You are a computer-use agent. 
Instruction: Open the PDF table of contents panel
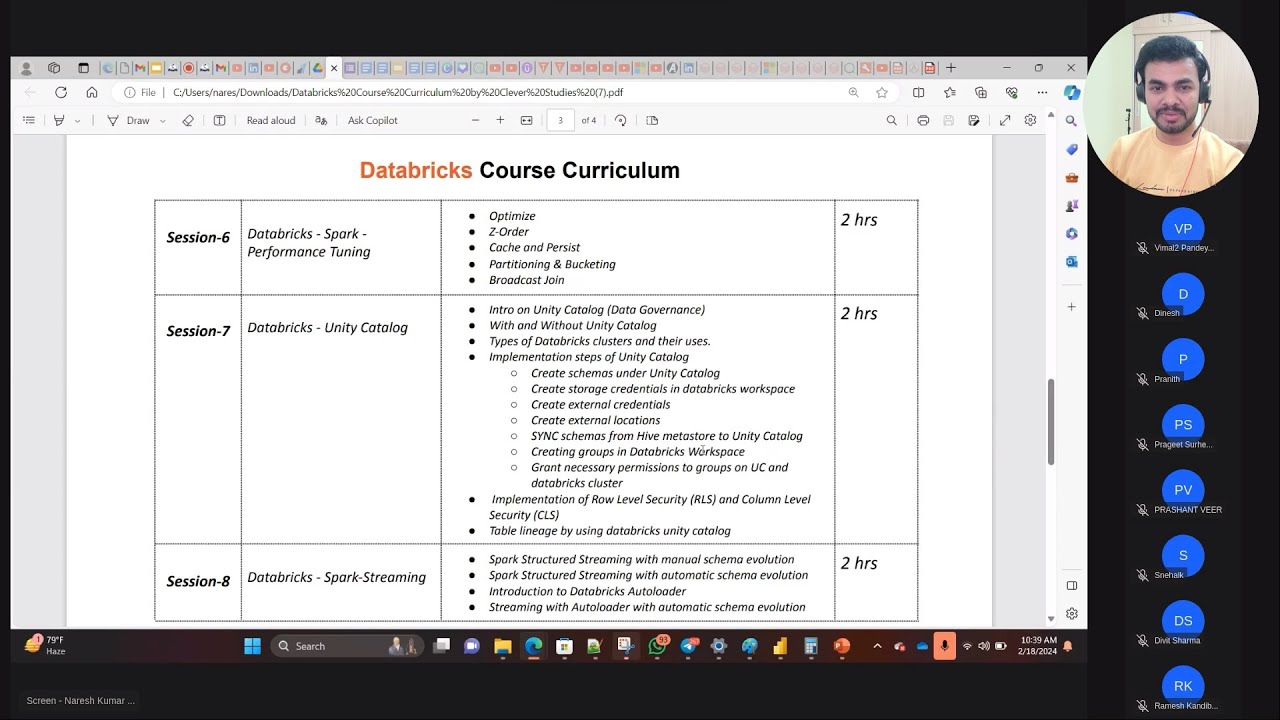(29, 120)
